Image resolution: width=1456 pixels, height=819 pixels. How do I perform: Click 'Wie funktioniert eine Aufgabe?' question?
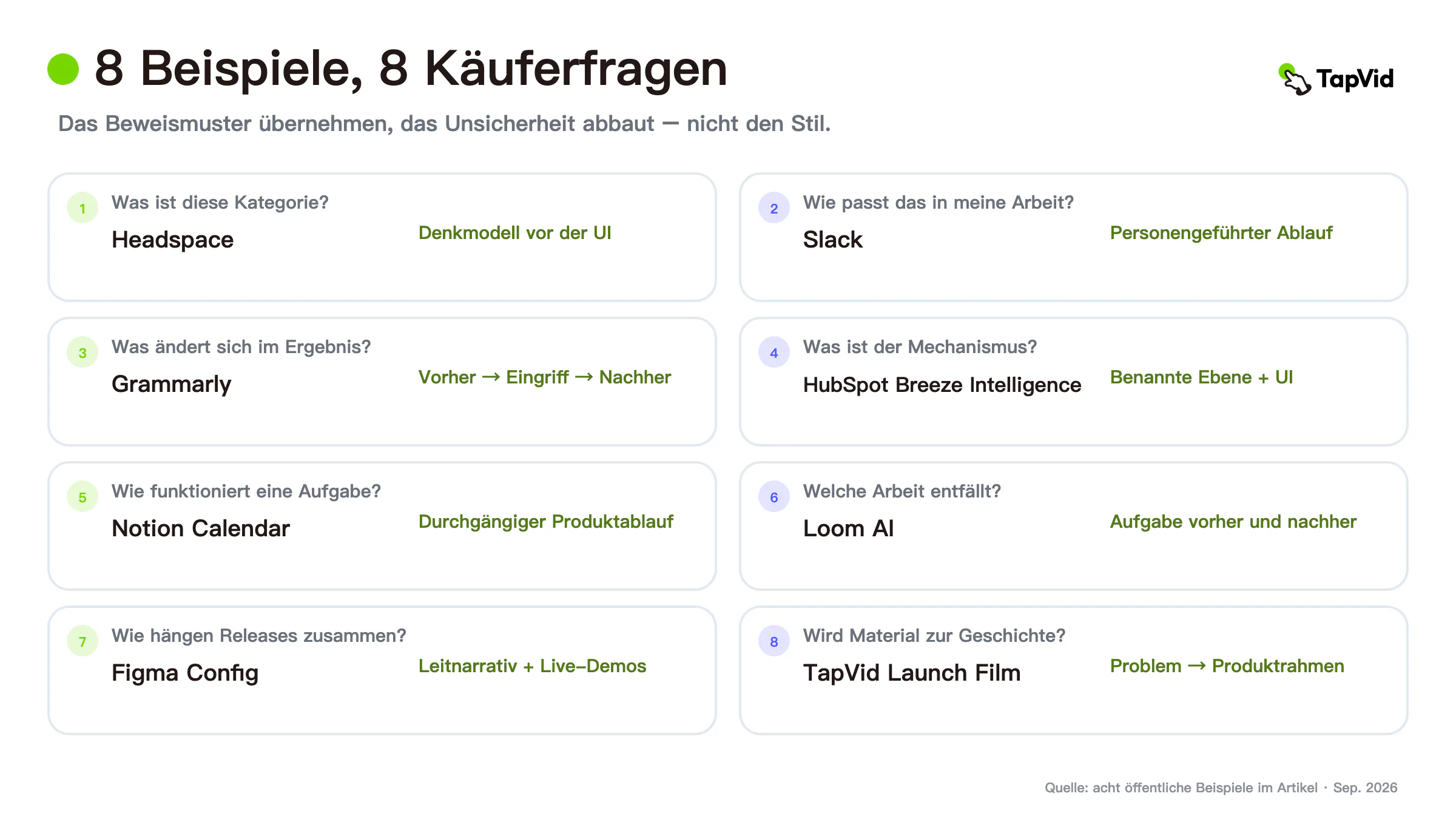246,491
